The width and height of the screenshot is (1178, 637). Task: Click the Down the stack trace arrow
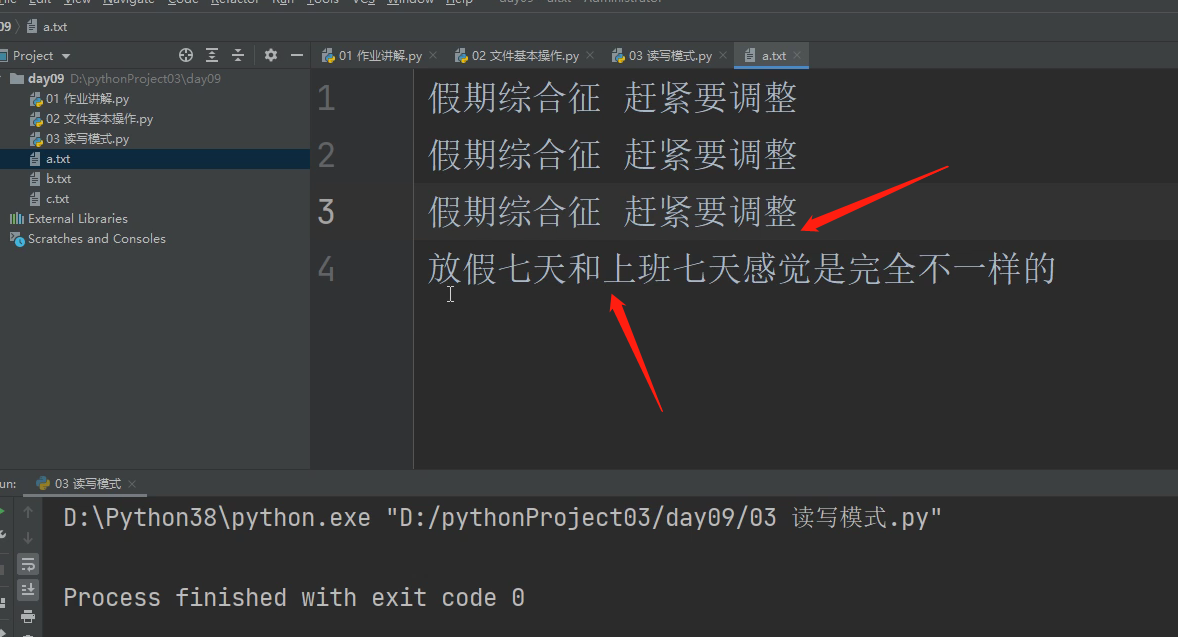(28, 538)
